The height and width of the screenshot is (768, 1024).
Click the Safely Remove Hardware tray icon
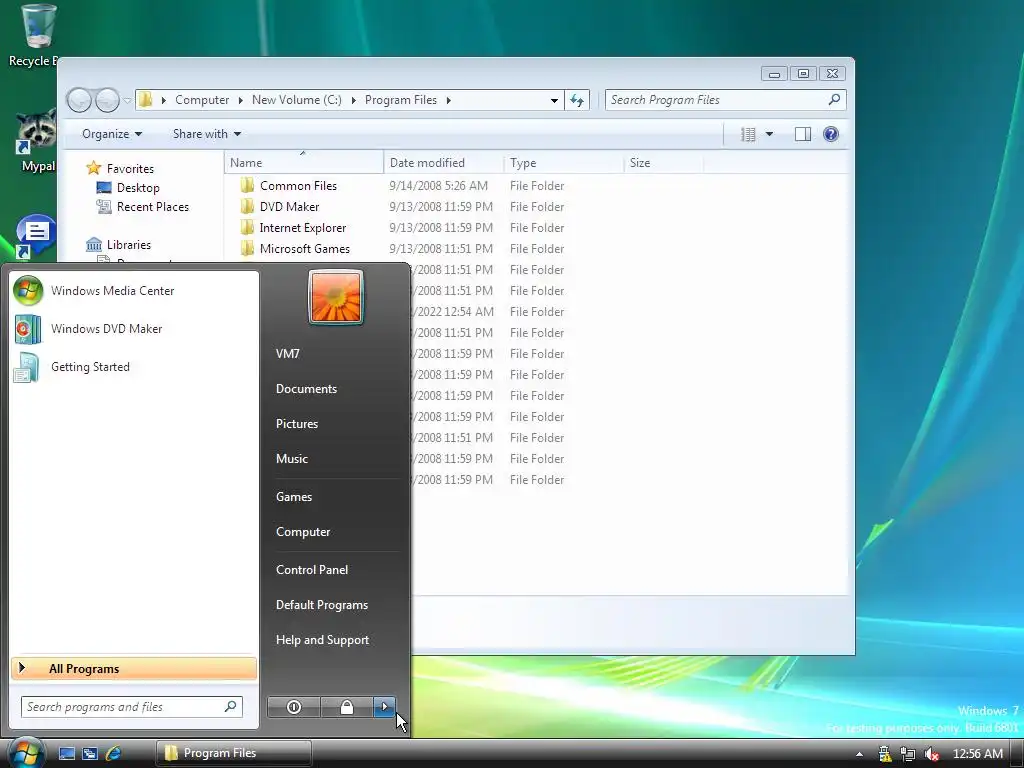tap(885, 754)
